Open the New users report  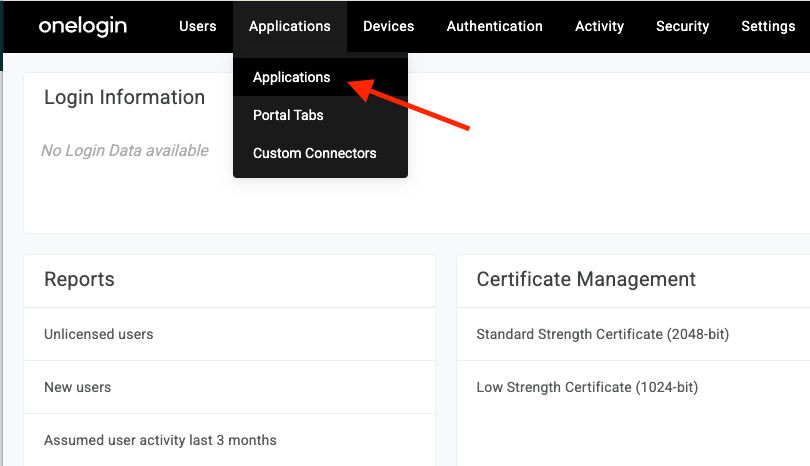click(229, 387)
